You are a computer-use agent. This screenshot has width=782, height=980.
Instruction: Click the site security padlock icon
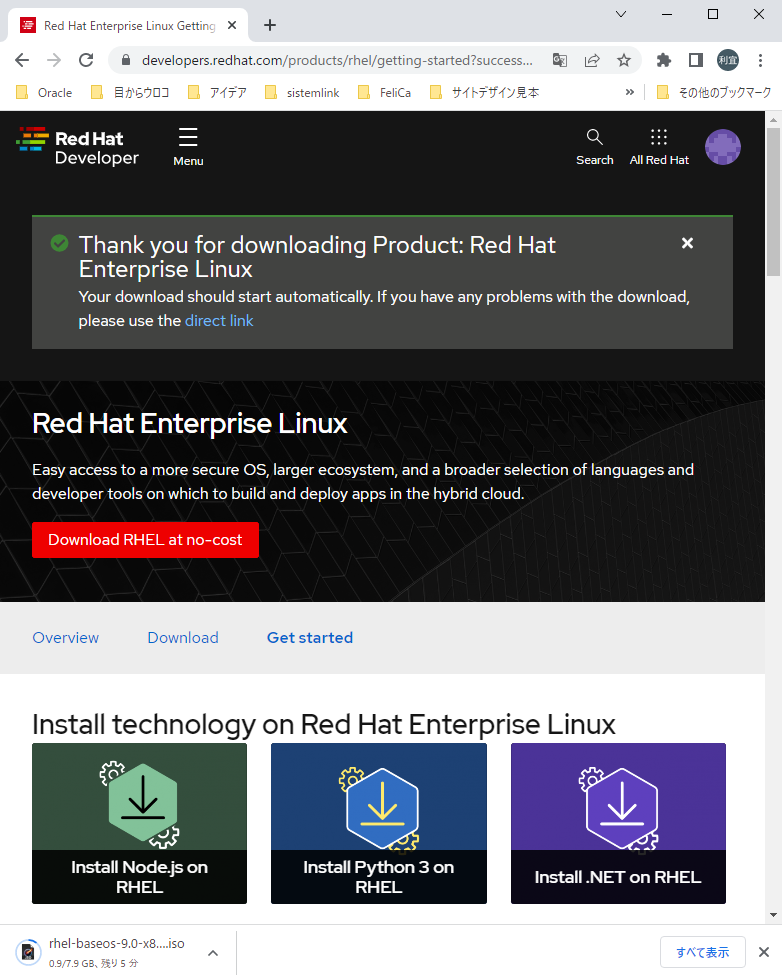pyautogui.click(x=126, y=60)
